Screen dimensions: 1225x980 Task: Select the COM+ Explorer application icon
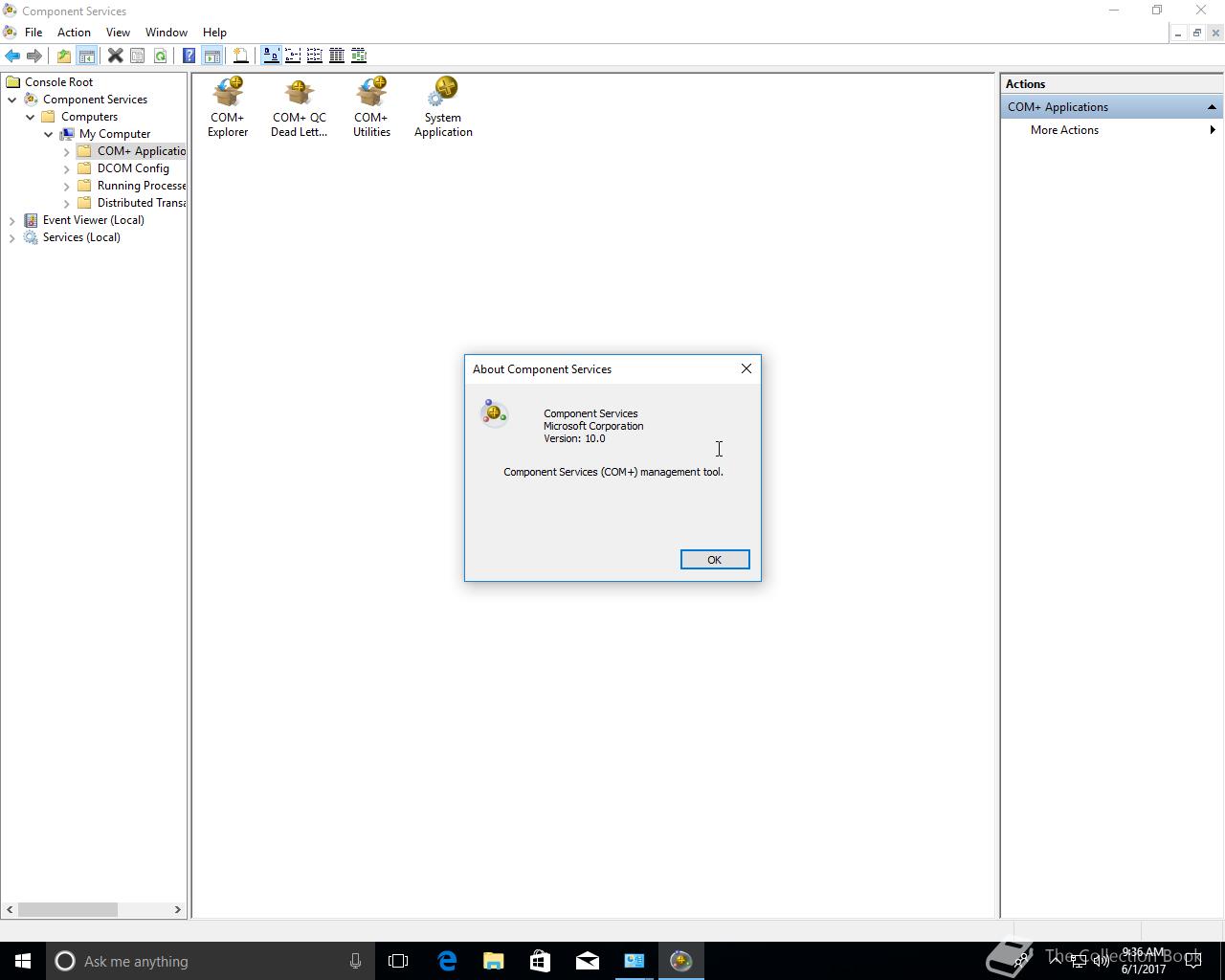[x=228, y=107]
